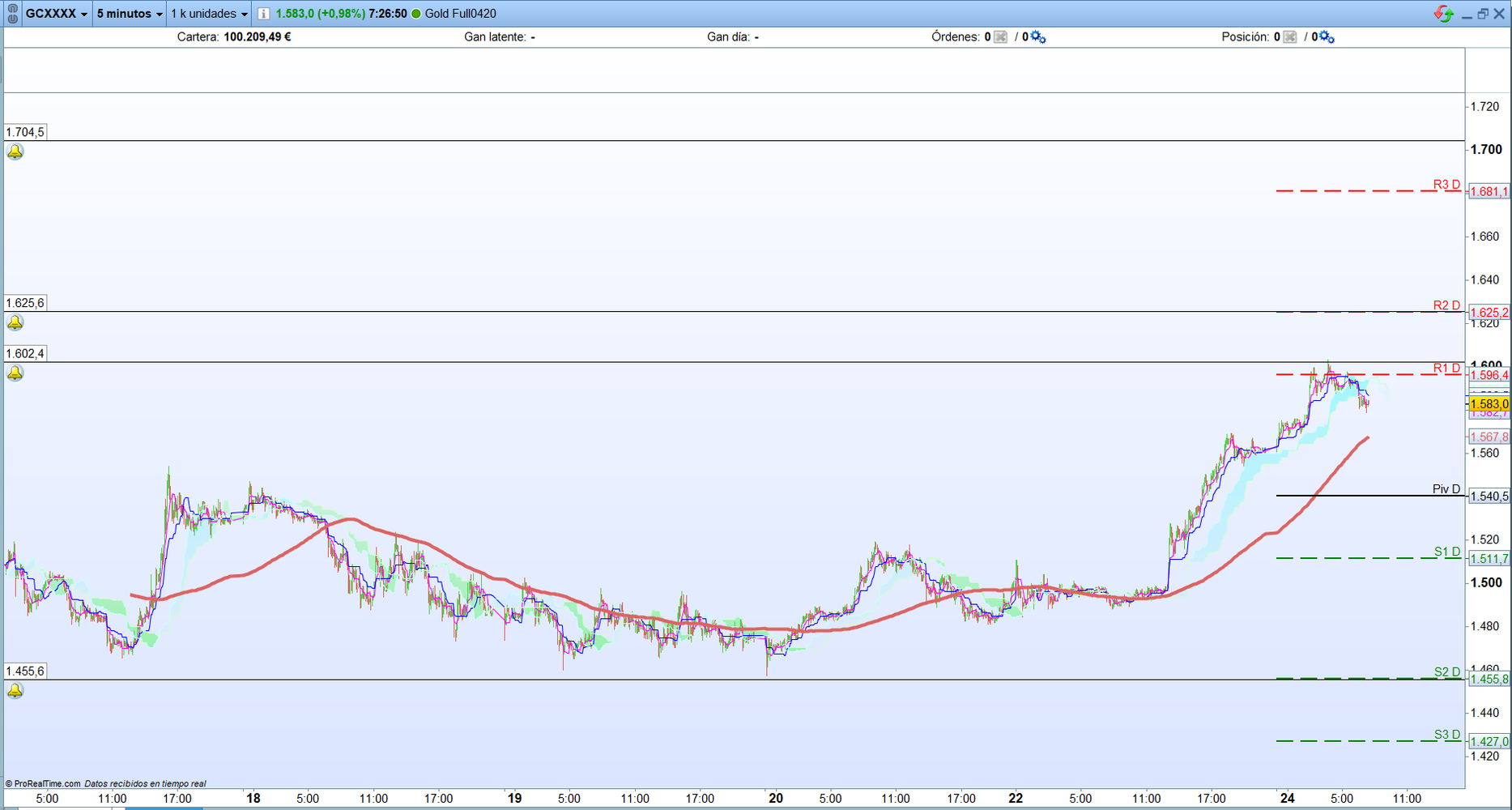Open the 5 minutos timeframe dropdown
The width and height of the screenshot is (1512, 810).
130,14
